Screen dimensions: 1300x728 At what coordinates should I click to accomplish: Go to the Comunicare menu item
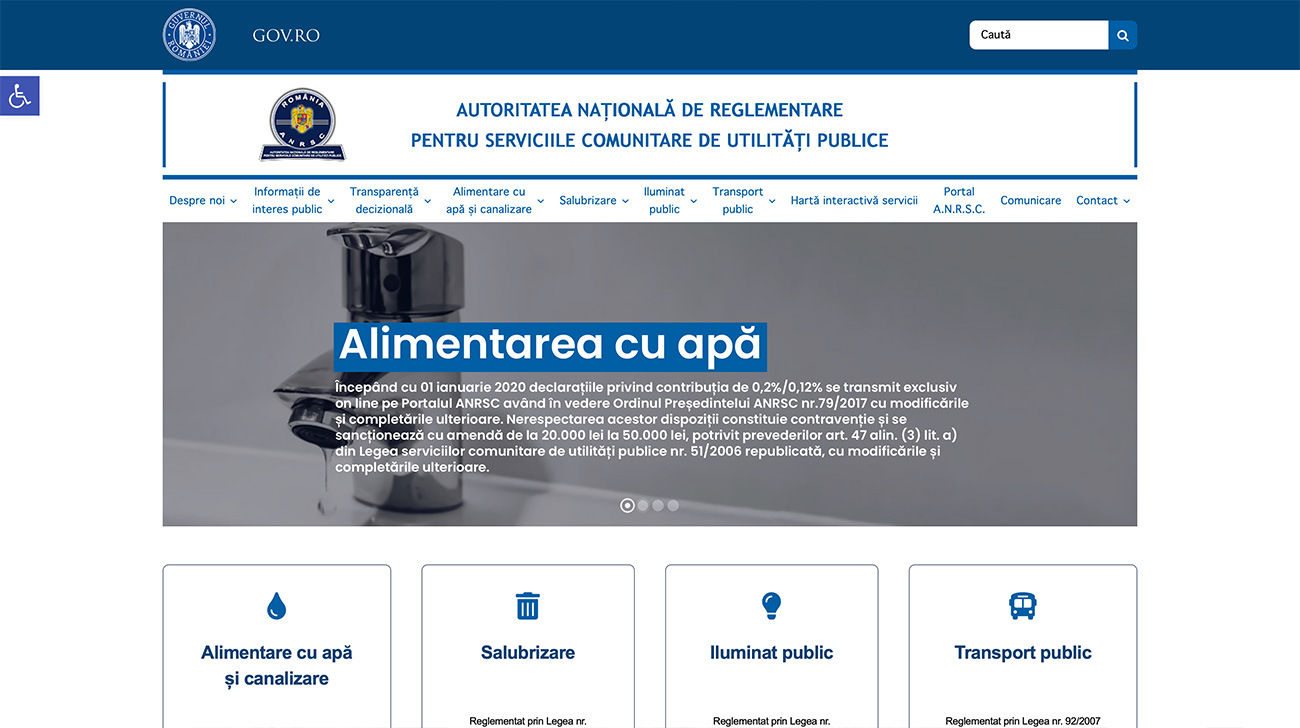pyautogui.click(x=1030, y=201)
